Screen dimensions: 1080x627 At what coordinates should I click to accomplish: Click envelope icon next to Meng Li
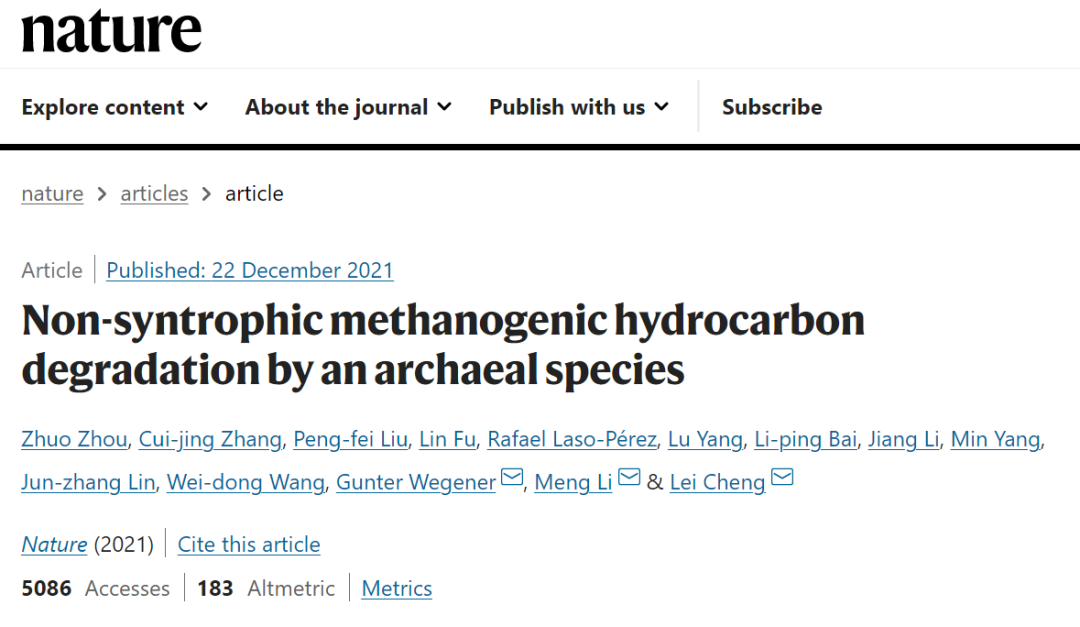[x=629, y=479]
